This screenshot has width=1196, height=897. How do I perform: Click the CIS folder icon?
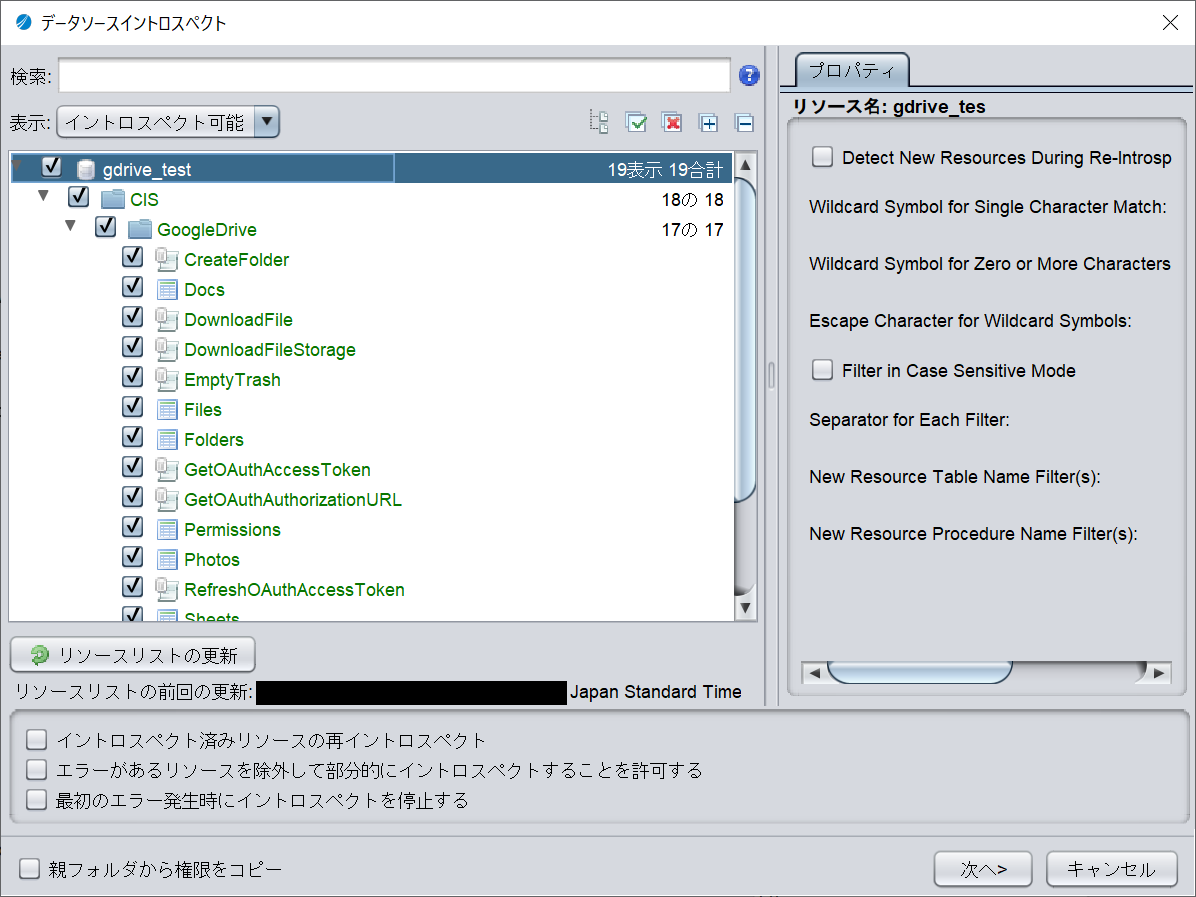coord(113,200)
